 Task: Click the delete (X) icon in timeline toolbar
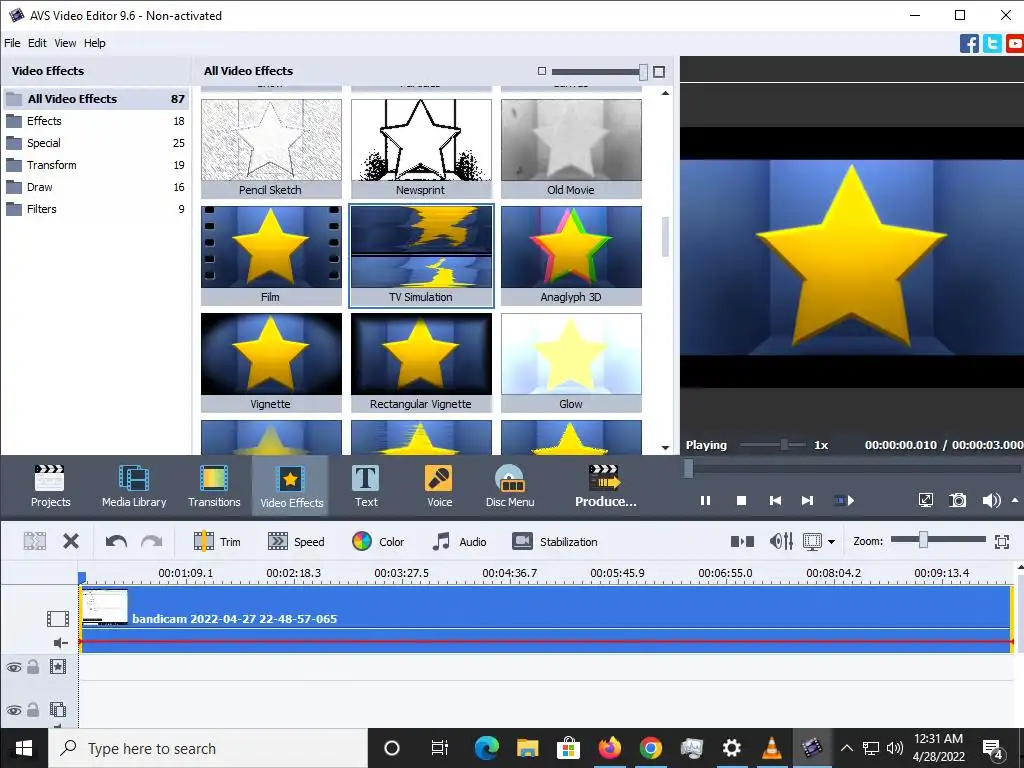point(71,541)
